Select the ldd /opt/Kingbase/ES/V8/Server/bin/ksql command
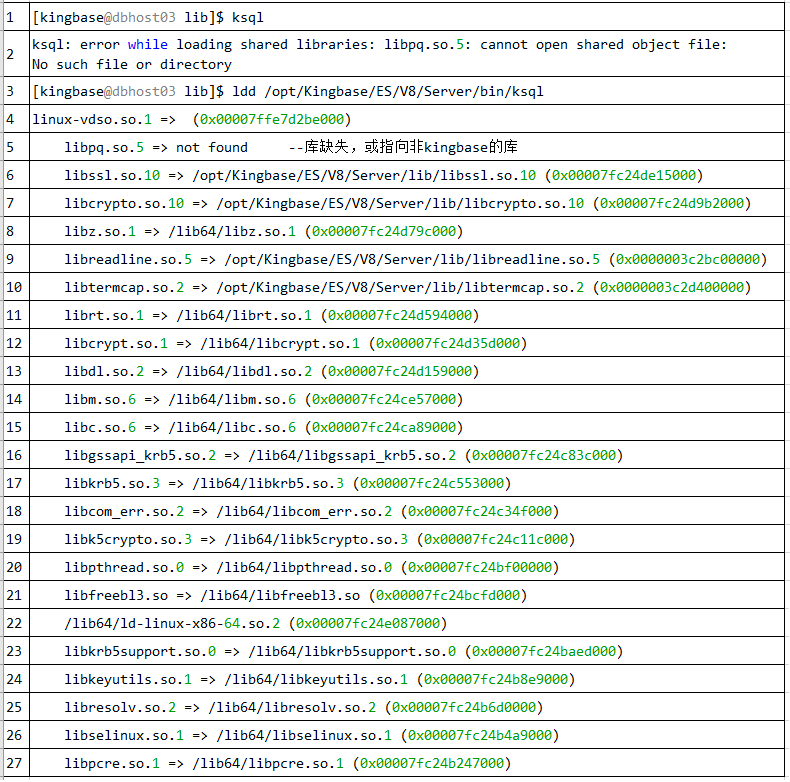Viewport: 790px width, 782px height. [388, 92]
